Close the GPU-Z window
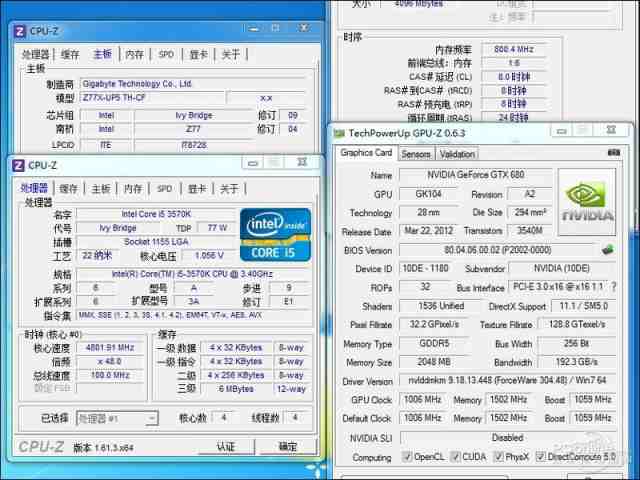The height and width of the screenshot is (480, 640). (x=611, y=130)
